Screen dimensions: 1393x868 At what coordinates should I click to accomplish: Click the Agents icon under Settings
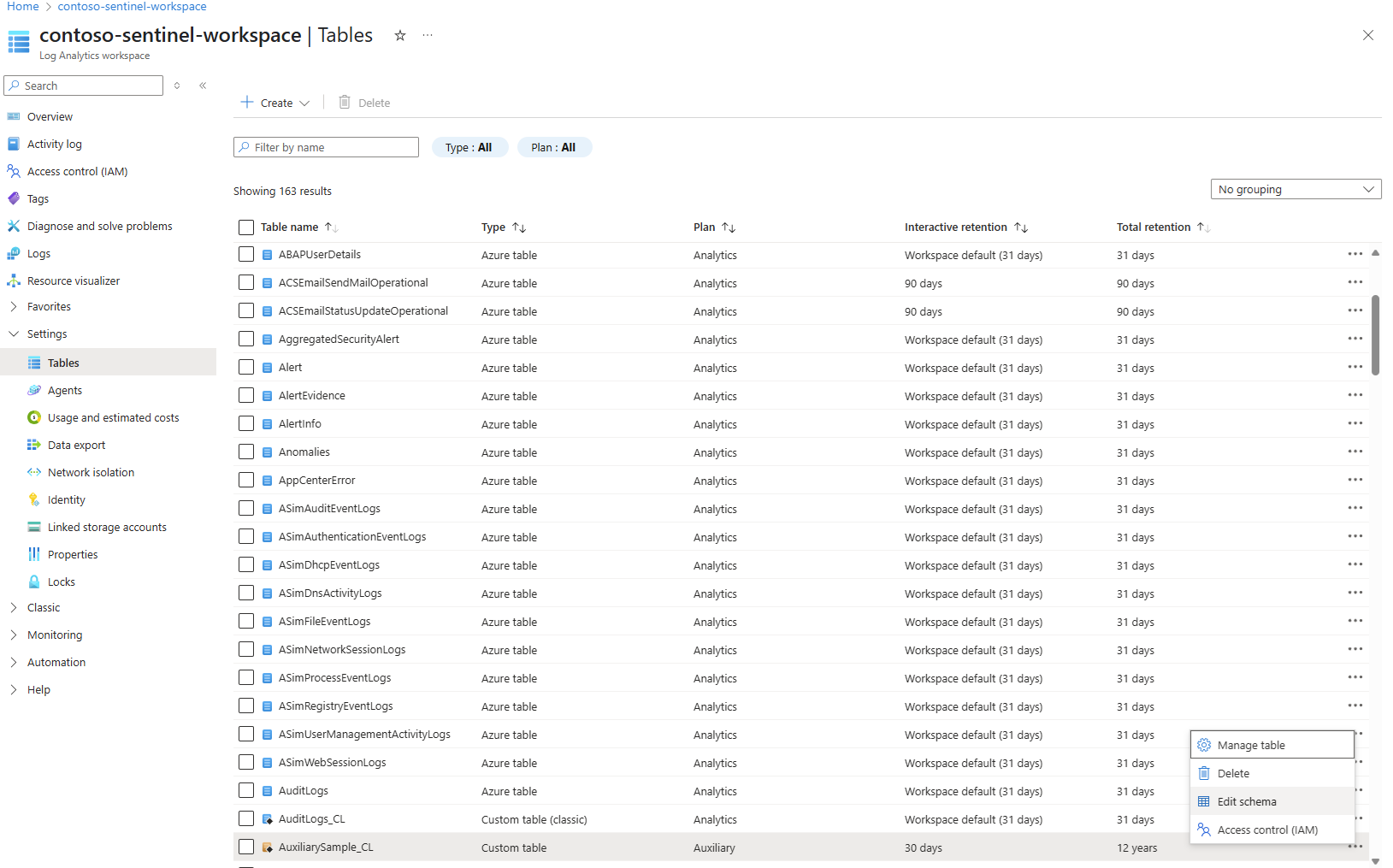pyautogui.click(x=34, y=390)
